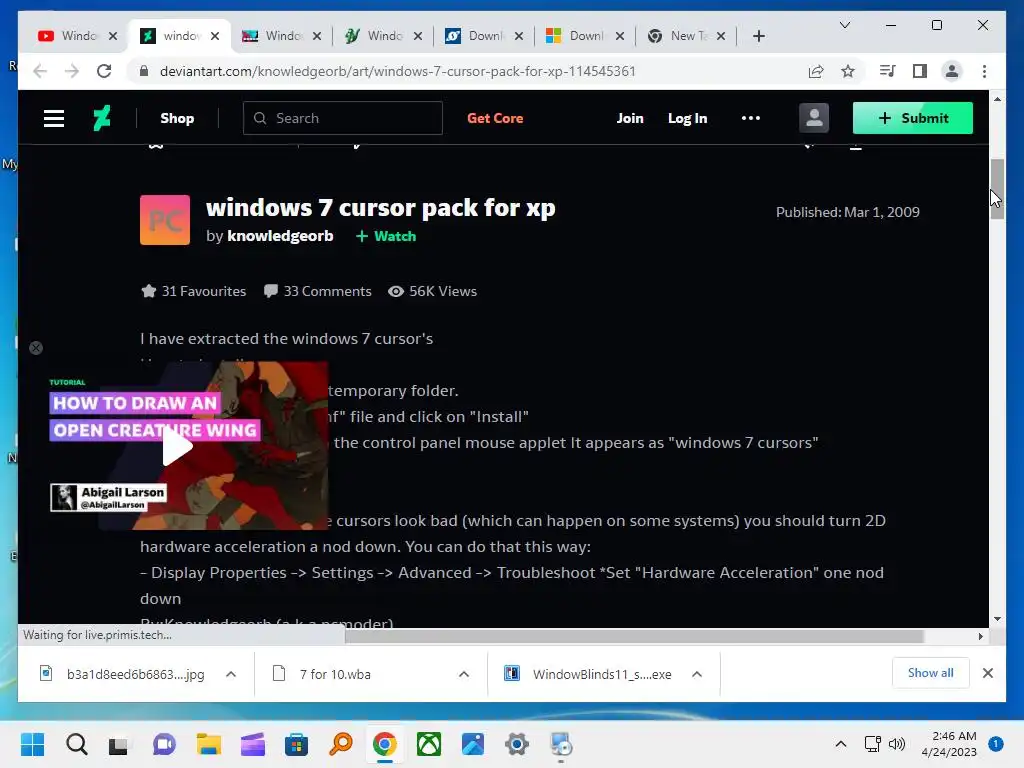Open the three-dots more menu in header

tap(750, 118)
